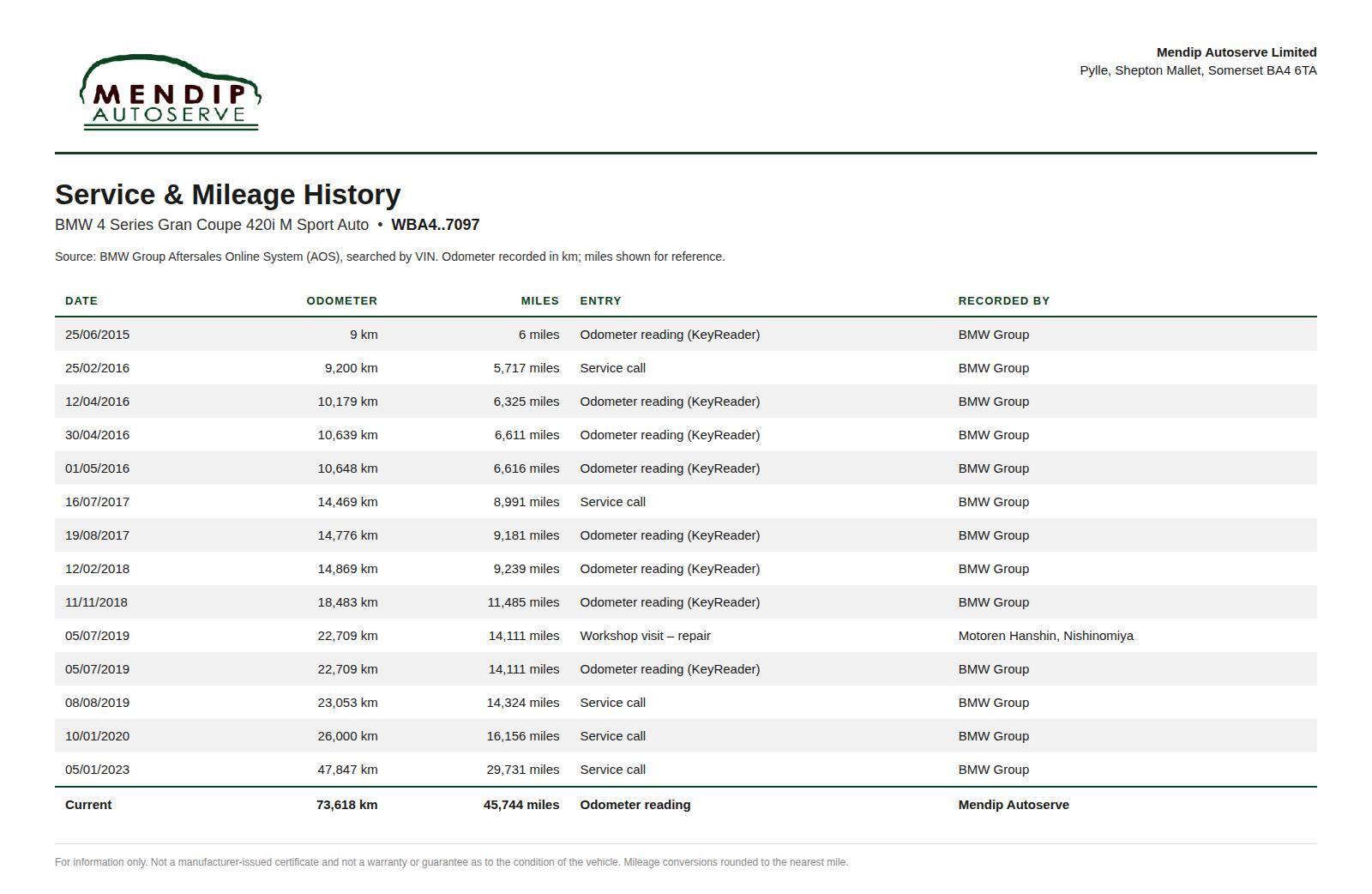Click the 10,639 km odometer reading
The height and width of the screenshot is (894, 1372).
click(348, 435)
